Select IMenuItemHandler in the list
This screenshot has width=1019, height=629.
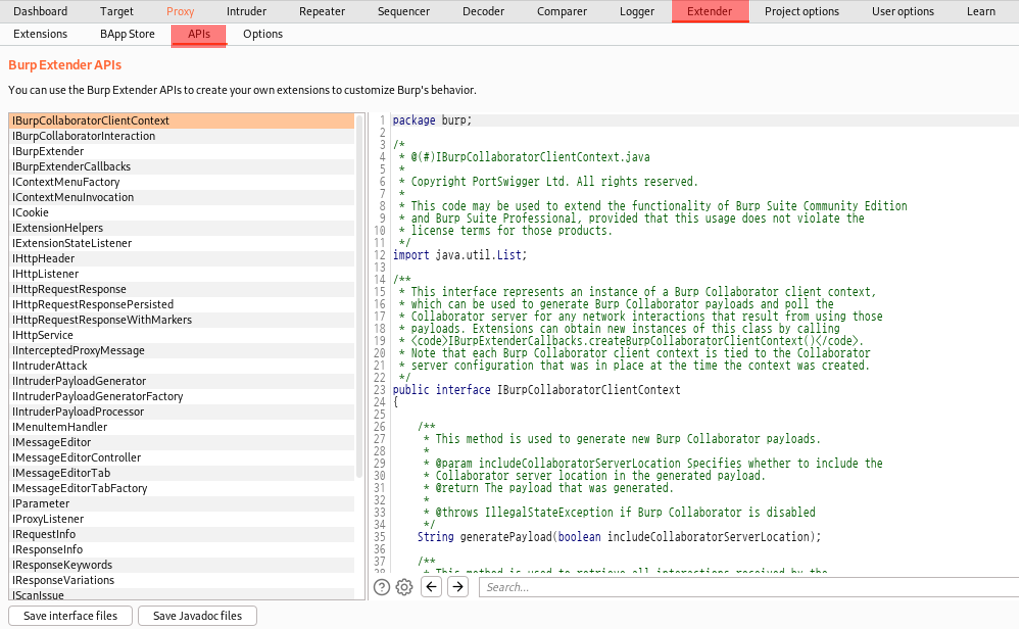click(x=181, y=427)
